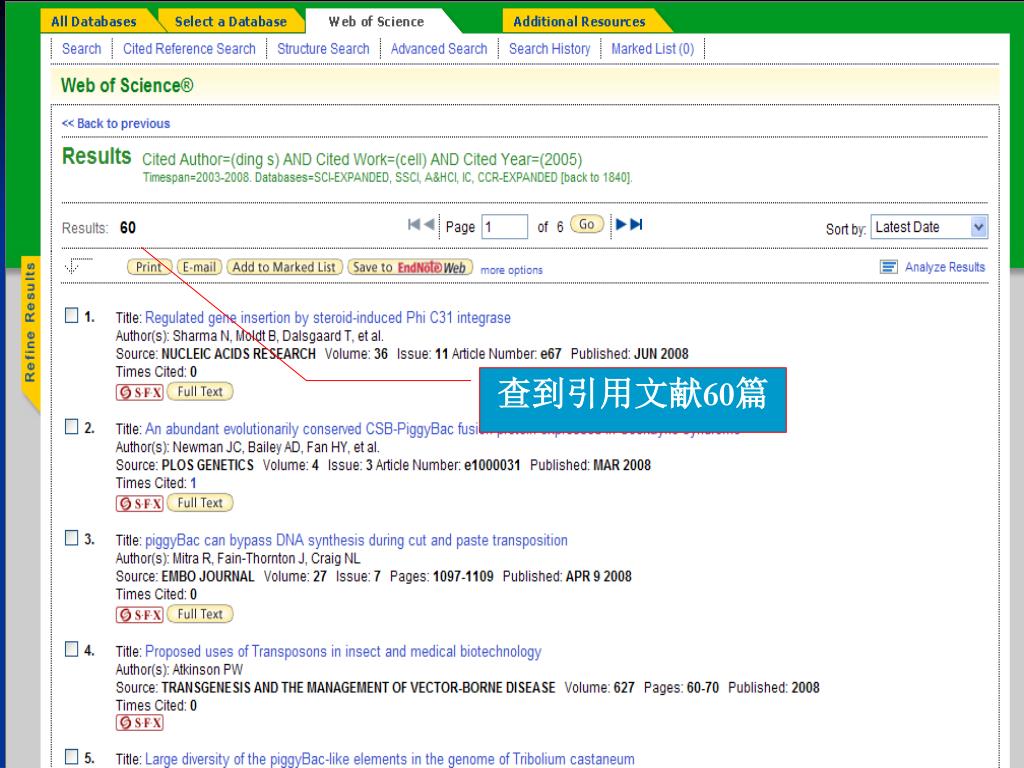The height and width of the screenshot is (768, 1024).
Task: Click the Go page button
Action: tap(586, 225)
